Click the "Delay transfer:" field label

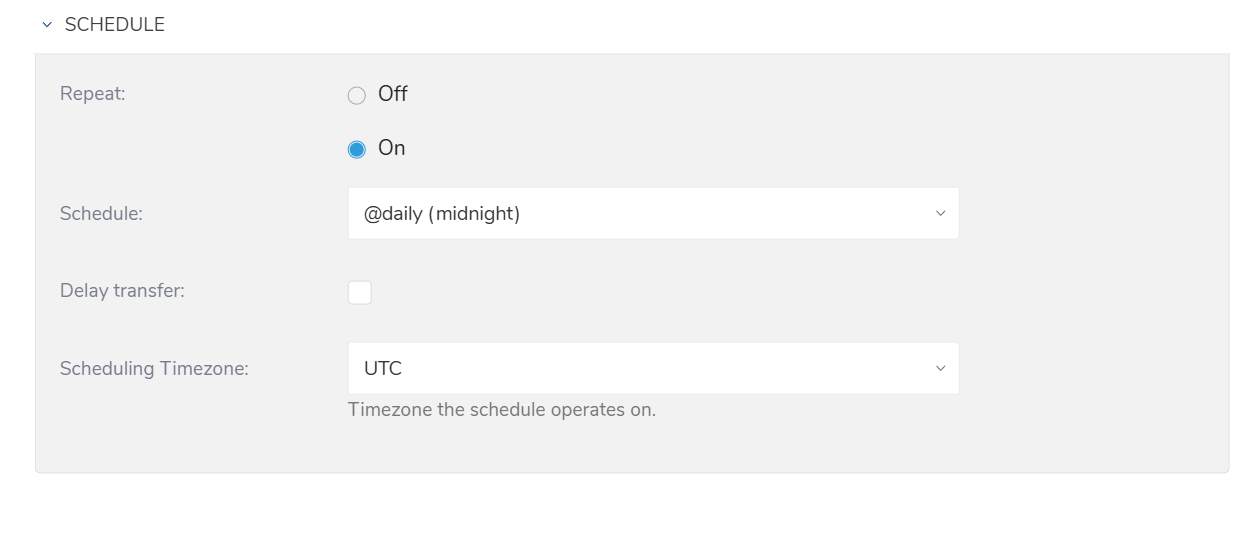tap(122, 291)
